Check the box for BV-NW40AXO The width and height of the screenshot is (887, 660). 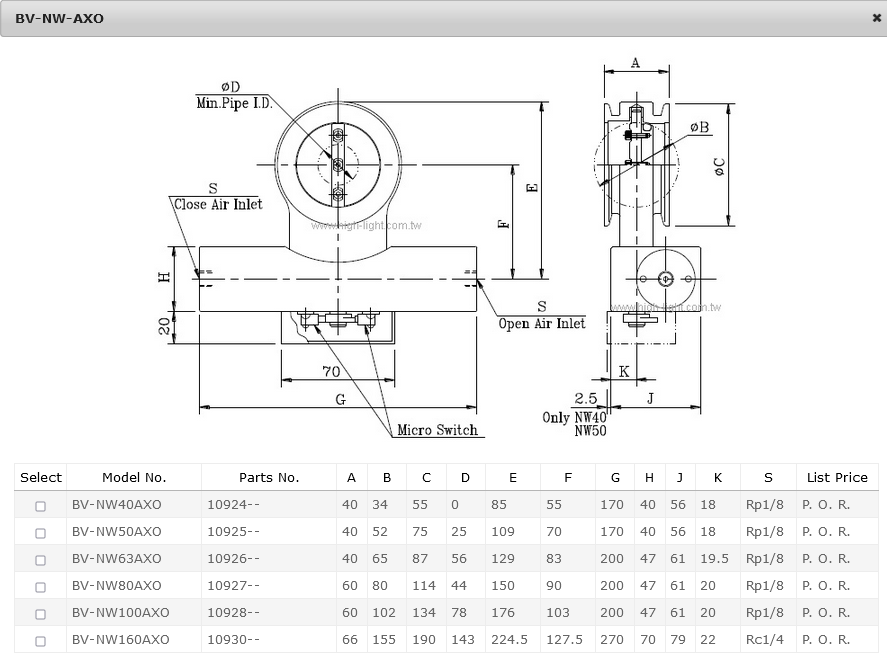click(x=41, y=506)
